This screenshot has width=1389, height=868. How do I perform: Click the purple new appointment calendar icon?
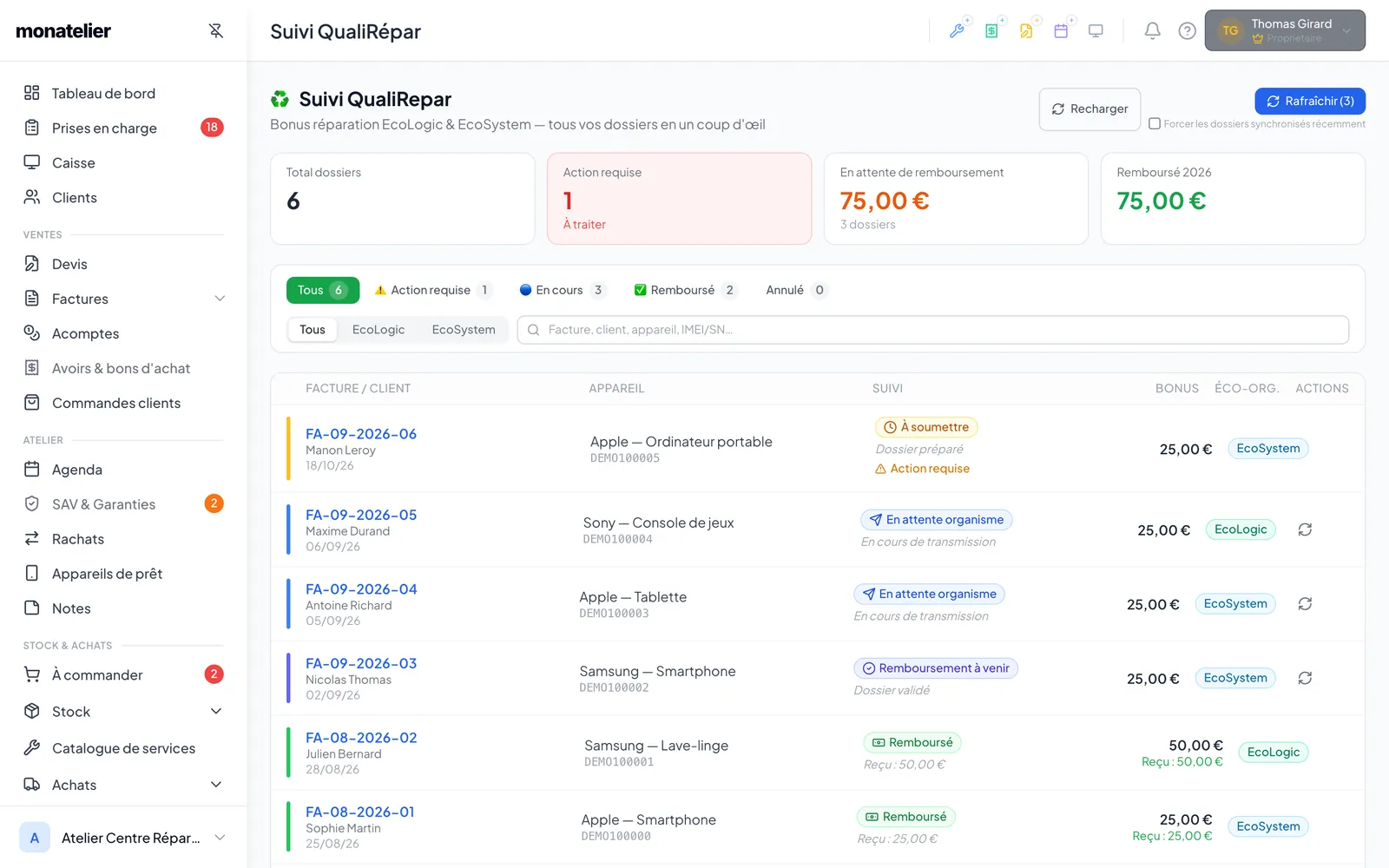pos(1061,31)
